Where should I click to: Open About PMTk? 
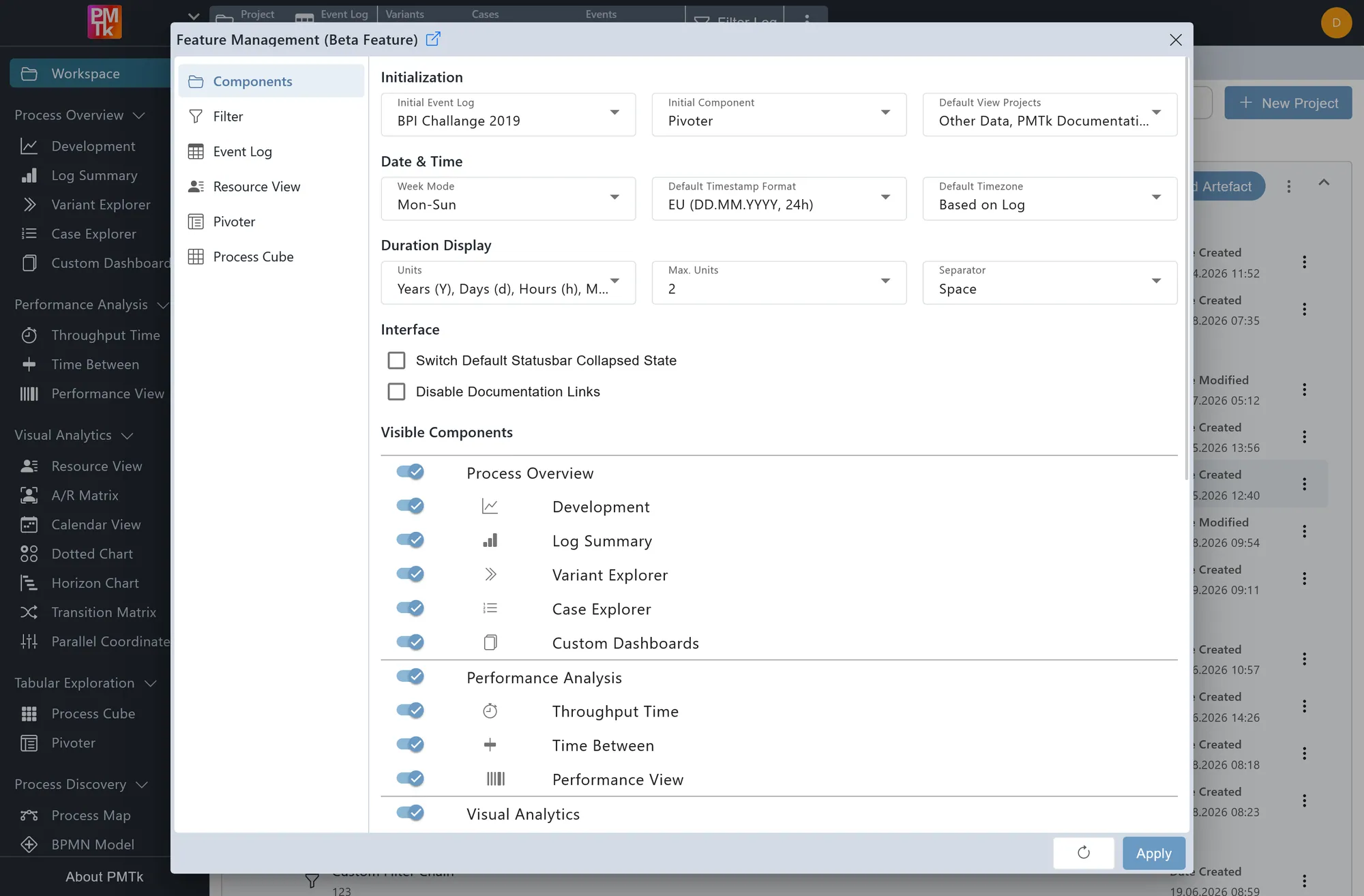[104, 877]
